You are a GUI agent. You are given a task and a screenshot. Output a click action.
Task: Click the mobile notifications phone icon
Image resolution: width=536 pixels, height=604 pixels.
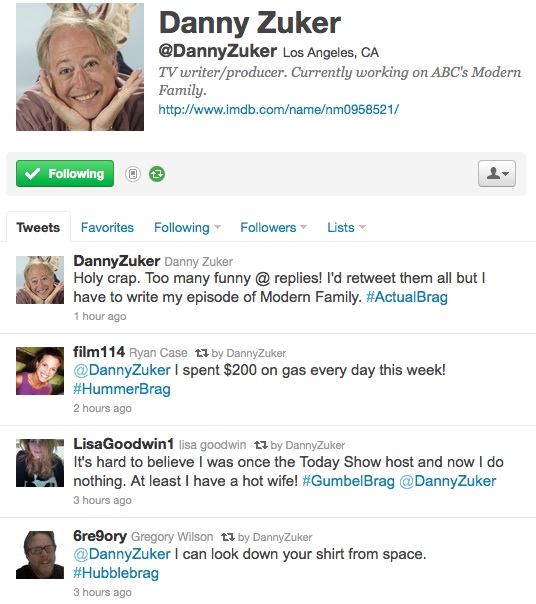[x=133, y=174]
